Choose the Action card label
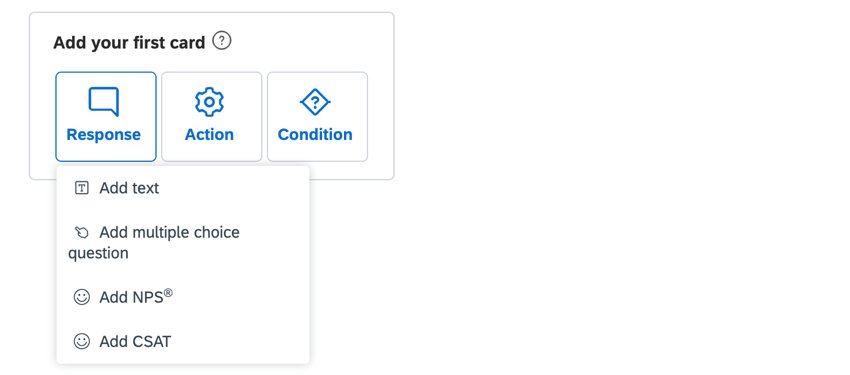This screenshot has height=375, width=850. pos(209,134)
